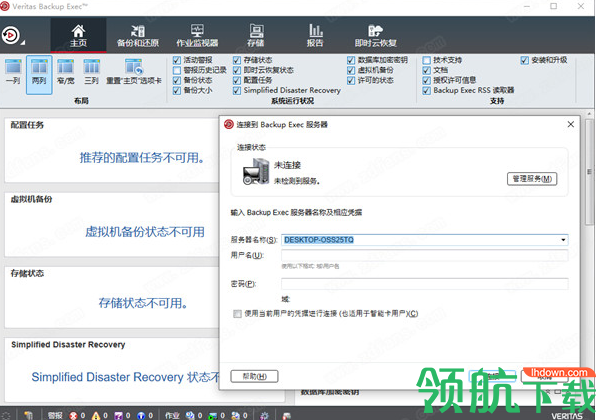Viewport: 596px width, 420px height.
Task: Toggle the 备份大小 checkbox
Action: pos(177,90)
